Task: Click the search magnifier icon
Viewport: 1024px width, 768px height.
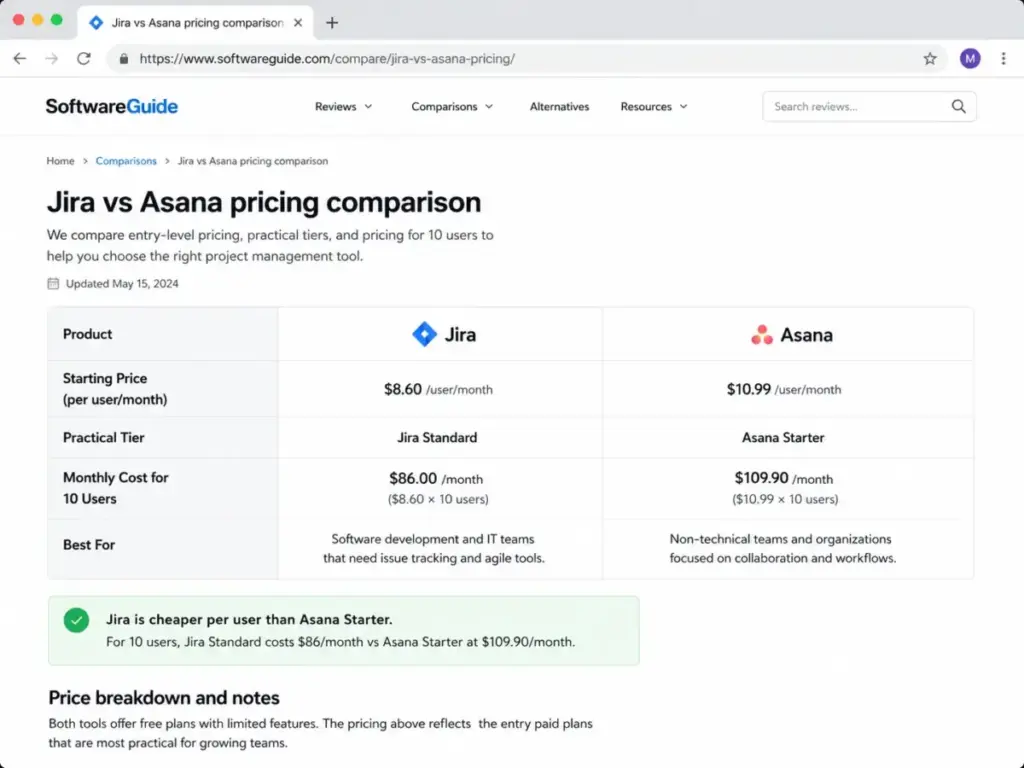Action: click(x=958, y=106)
